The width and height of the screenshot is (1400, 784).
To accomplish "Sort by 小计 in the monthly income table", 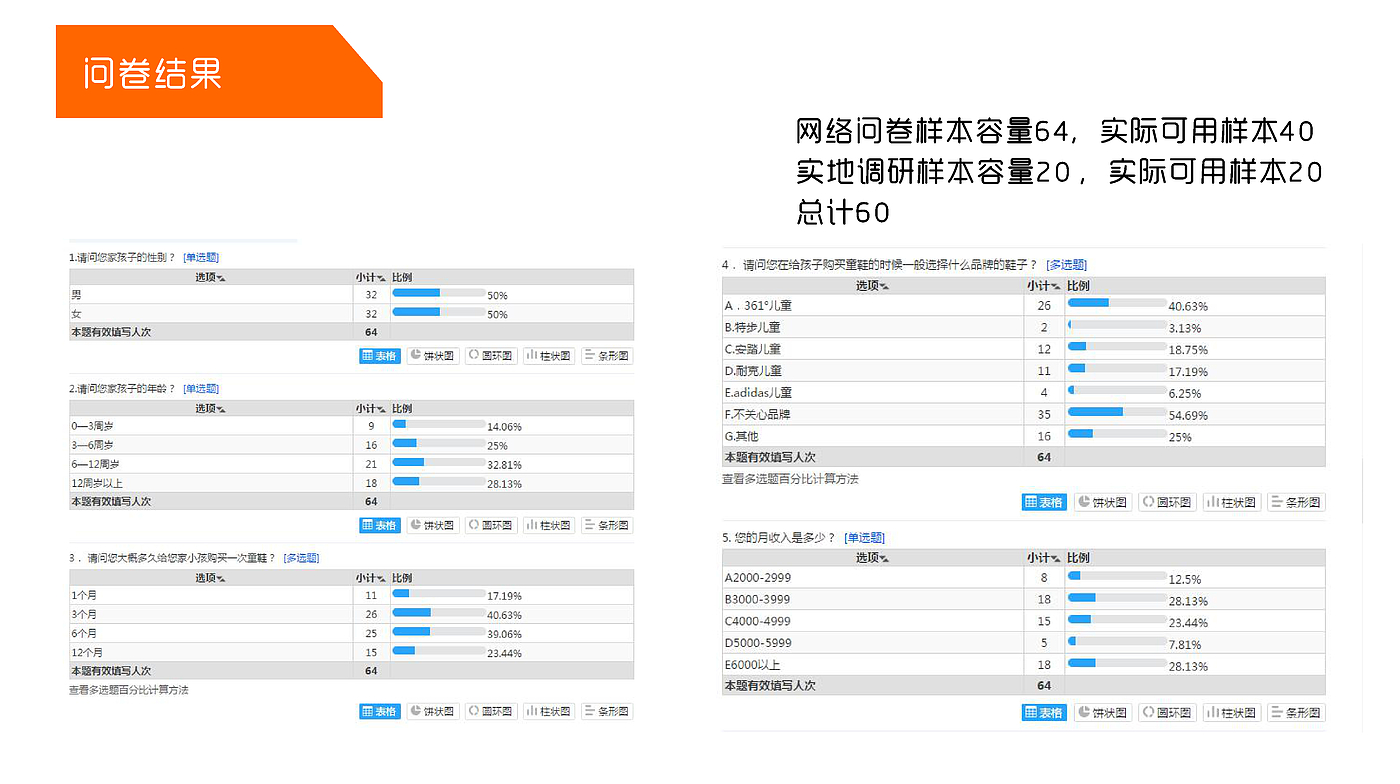I will 1043,558.
